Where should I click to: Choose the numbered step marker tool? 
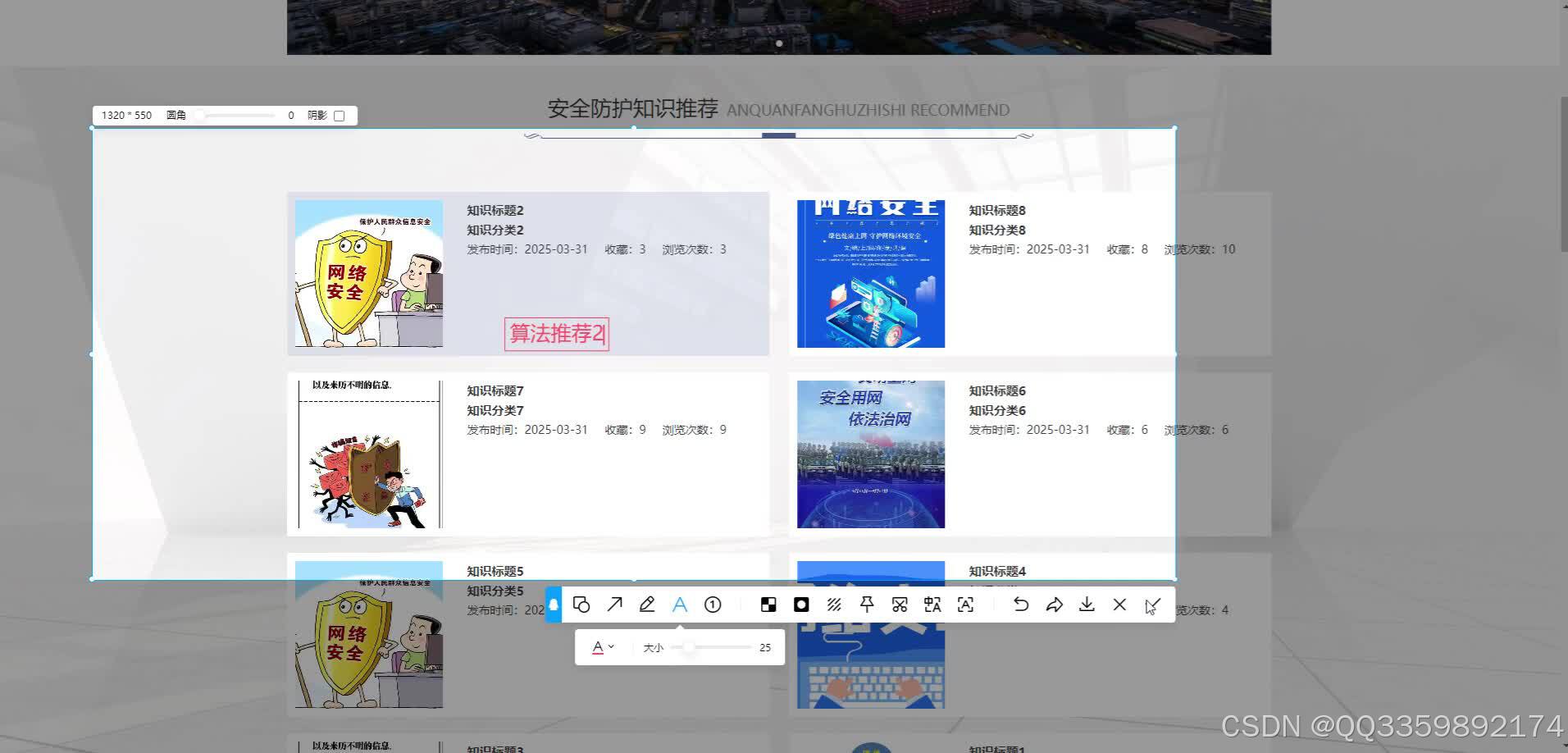713,605
